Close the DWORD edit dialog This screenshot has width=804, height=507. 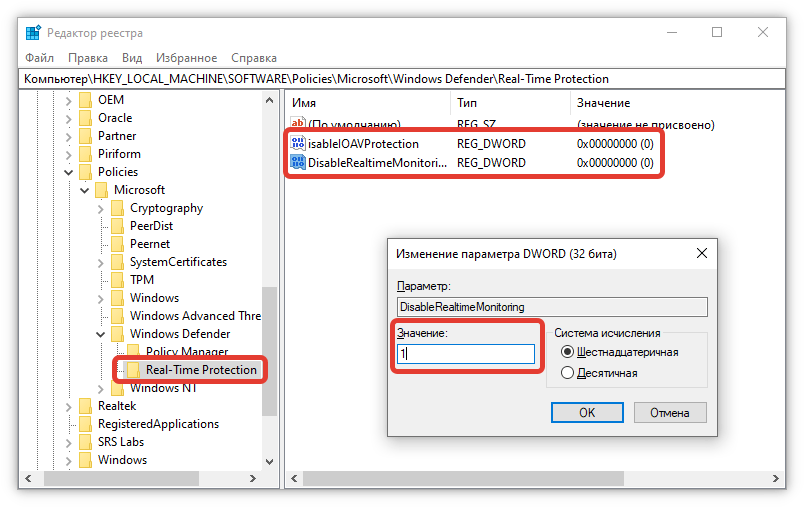(703, 255)
